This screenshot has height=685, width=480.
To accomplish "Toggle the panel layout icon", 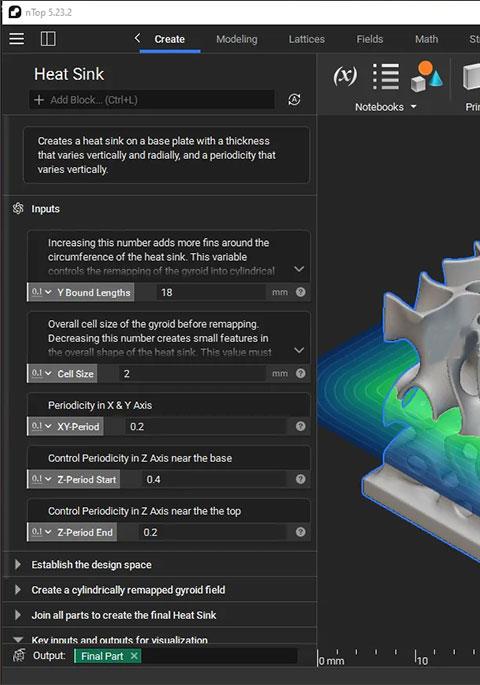I will 48,39.
